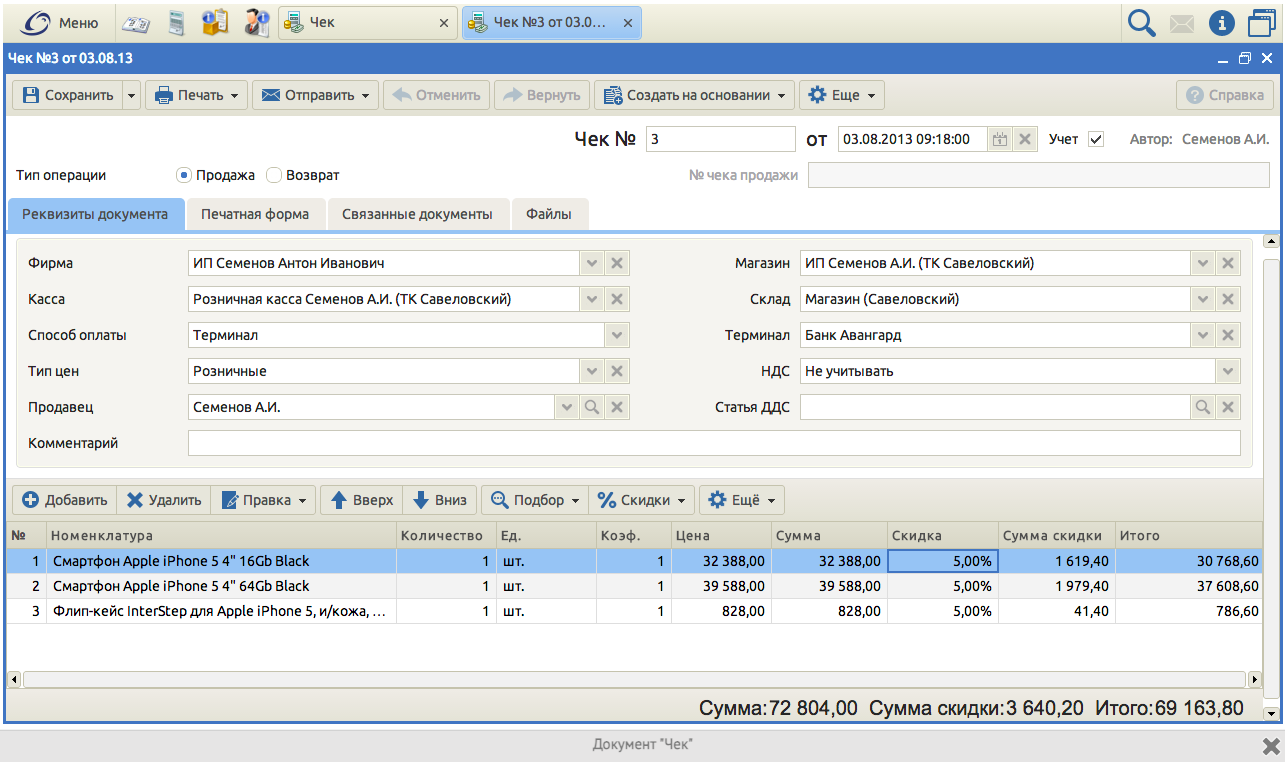
Task: Expand the Способ оплаты dropdown
Action: point(617,335)
